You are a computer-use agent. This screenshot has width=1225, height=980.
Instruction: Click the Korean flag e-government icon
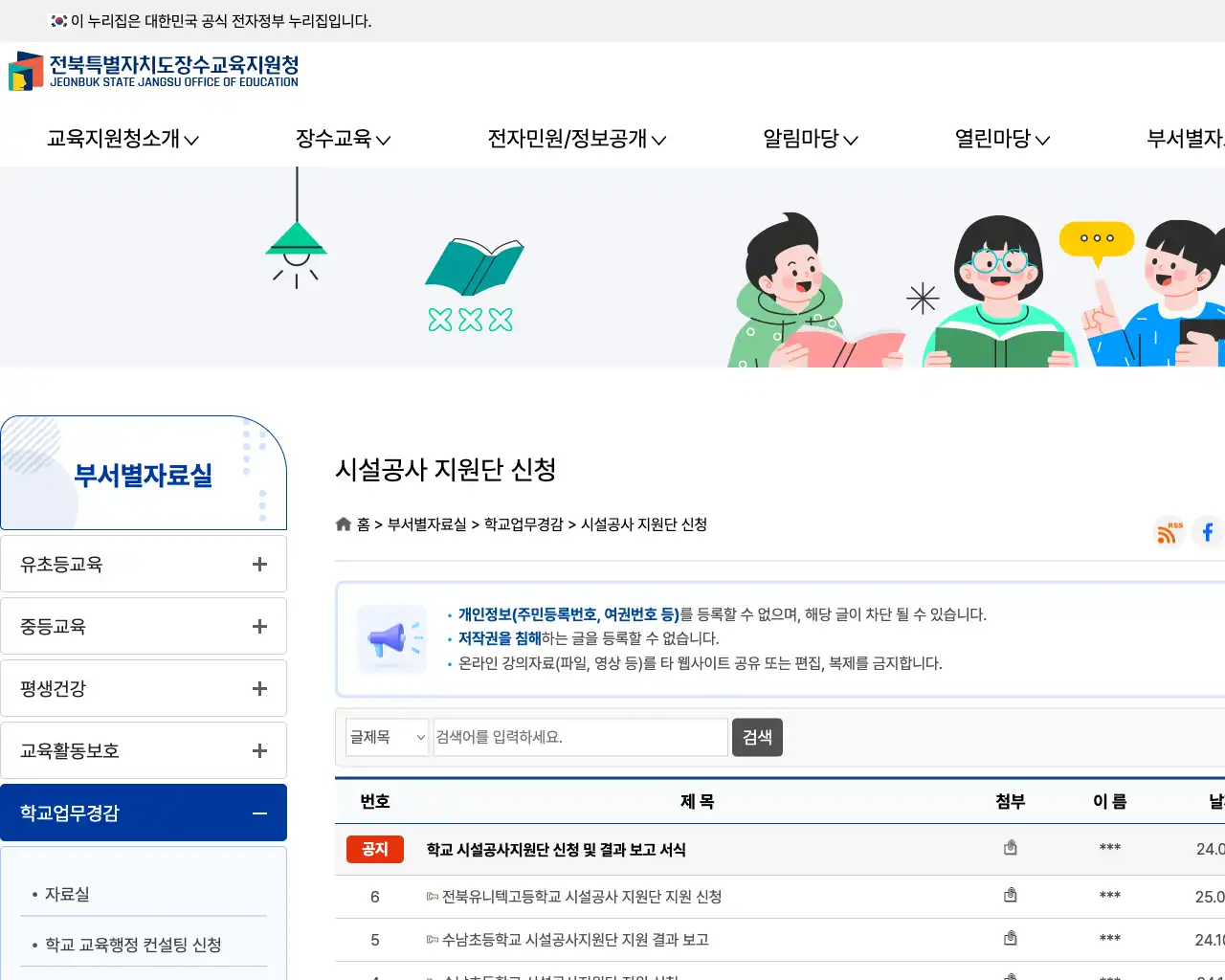[x=59, y=20]
